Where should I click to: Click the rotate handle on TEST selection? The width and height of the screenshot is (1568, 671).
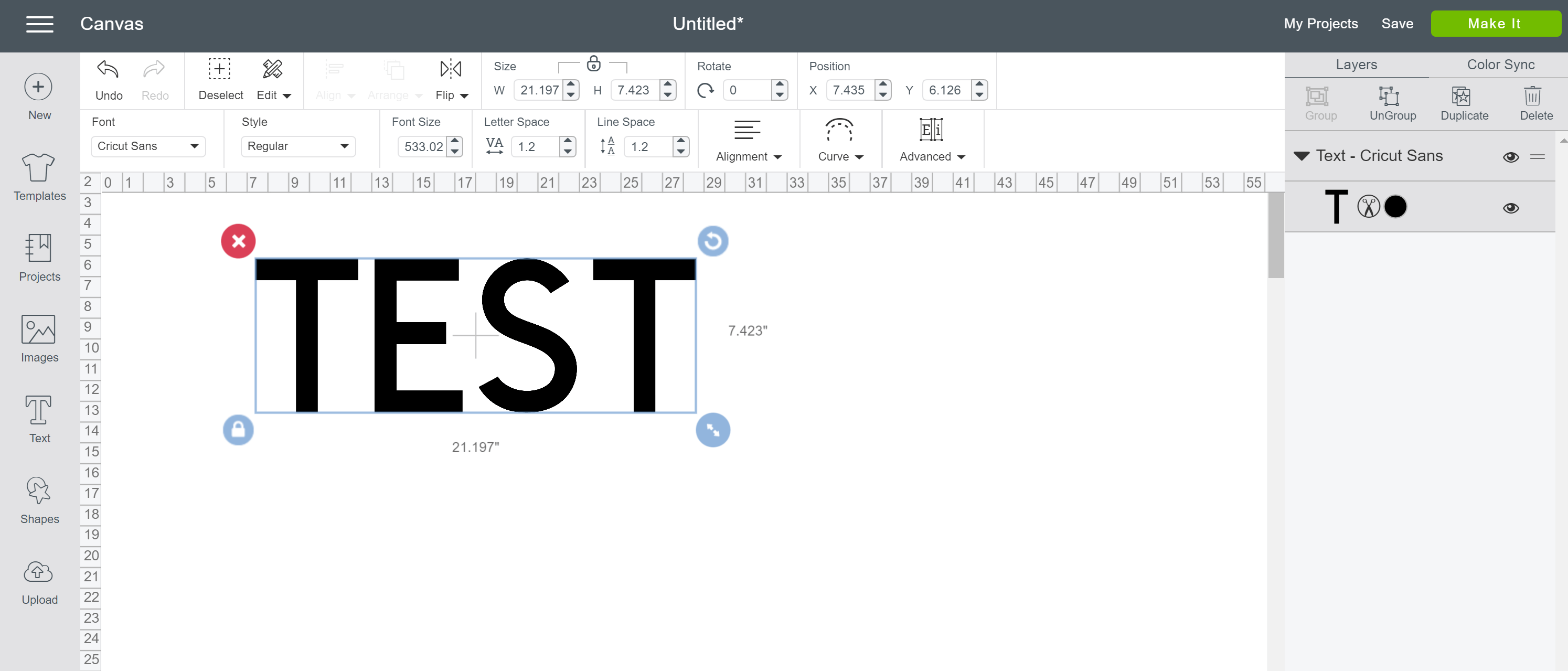click(x=713, y=241)
